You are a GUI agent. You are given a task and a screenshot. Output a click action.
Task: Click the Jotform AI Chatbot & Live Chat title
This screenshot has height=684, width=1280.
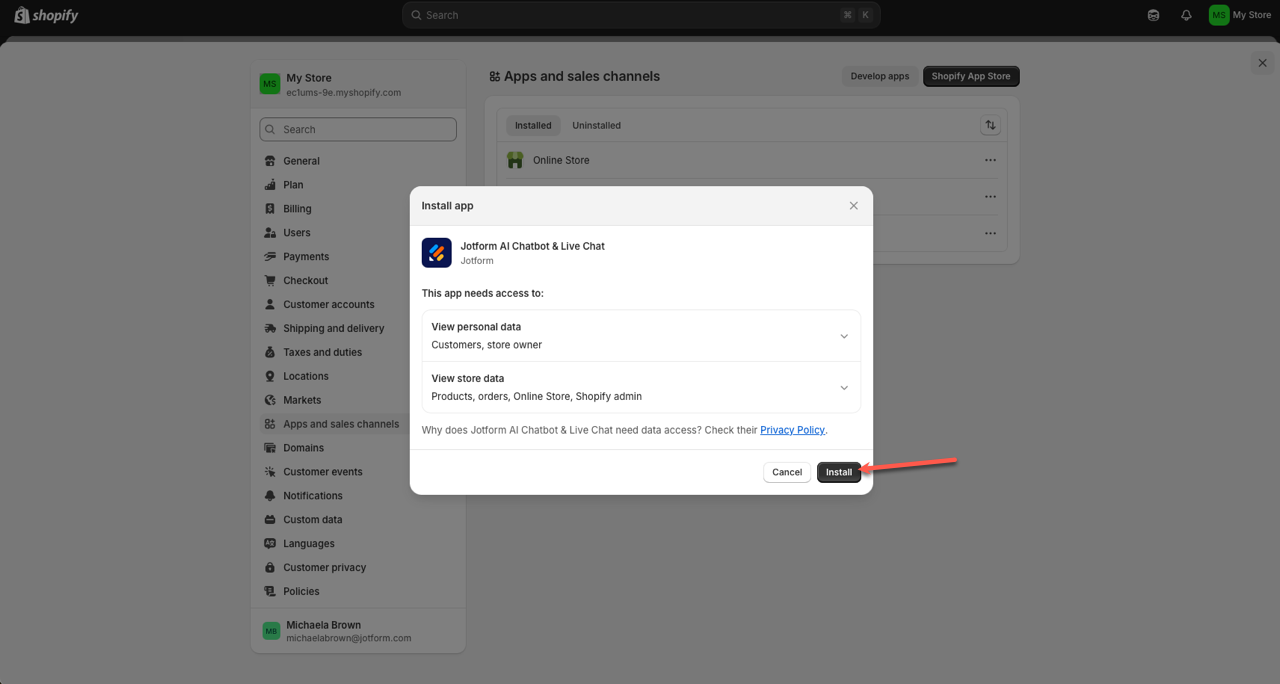(x=532, y=246)
